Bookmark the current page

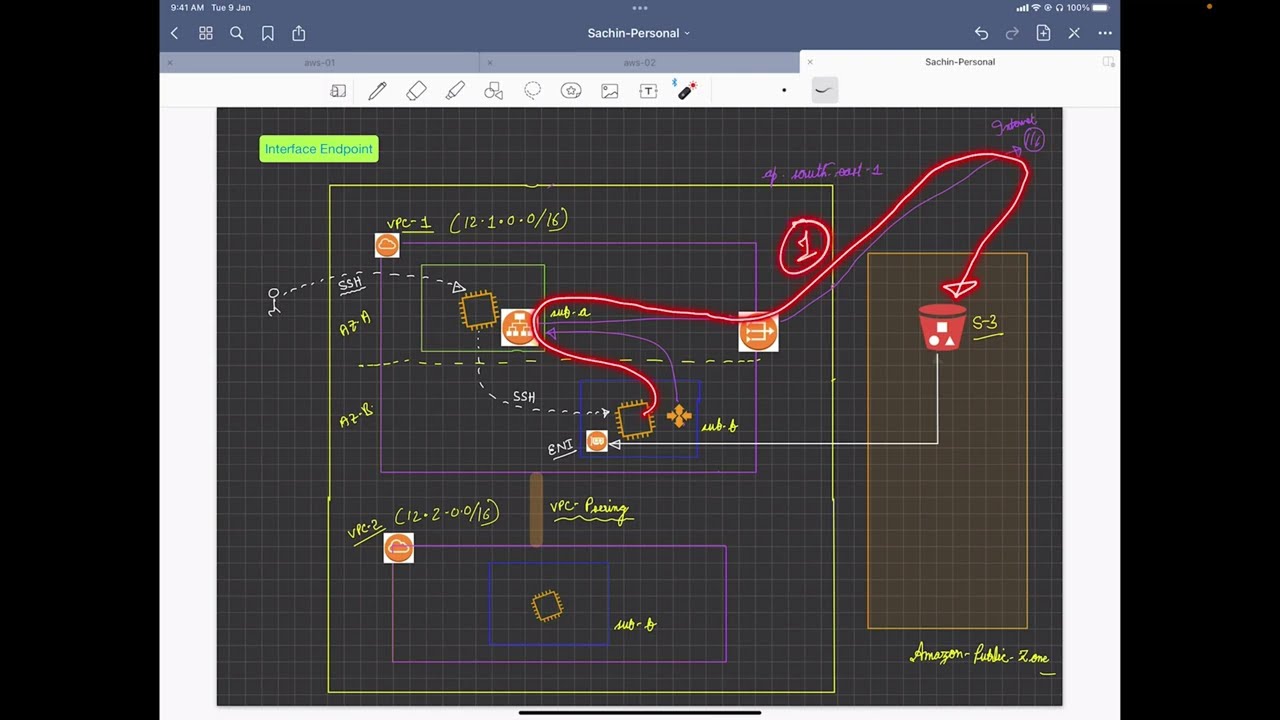[268, 33]
